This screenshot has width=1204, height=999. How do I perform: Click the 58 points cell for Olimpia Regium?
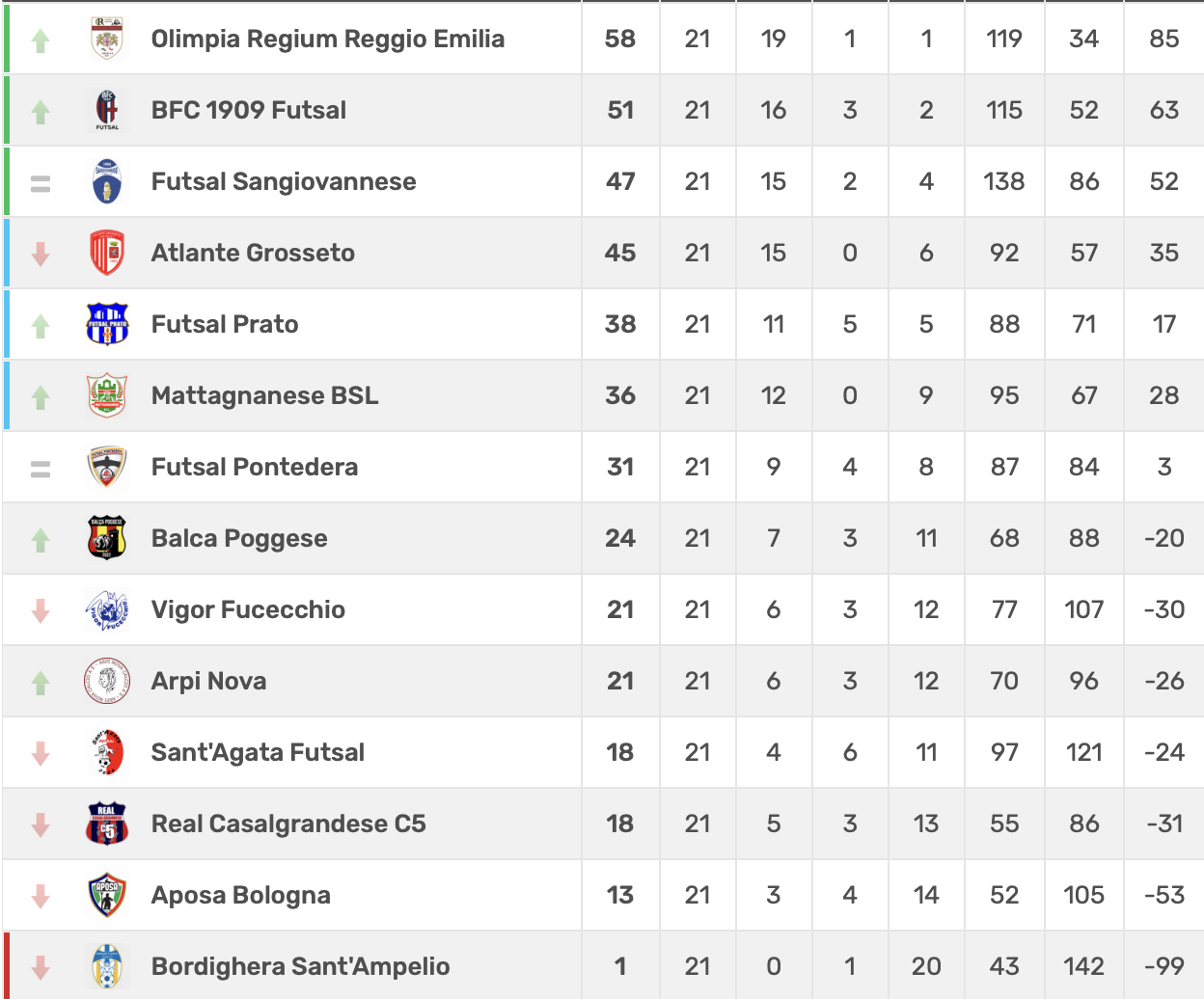(620, 39)
